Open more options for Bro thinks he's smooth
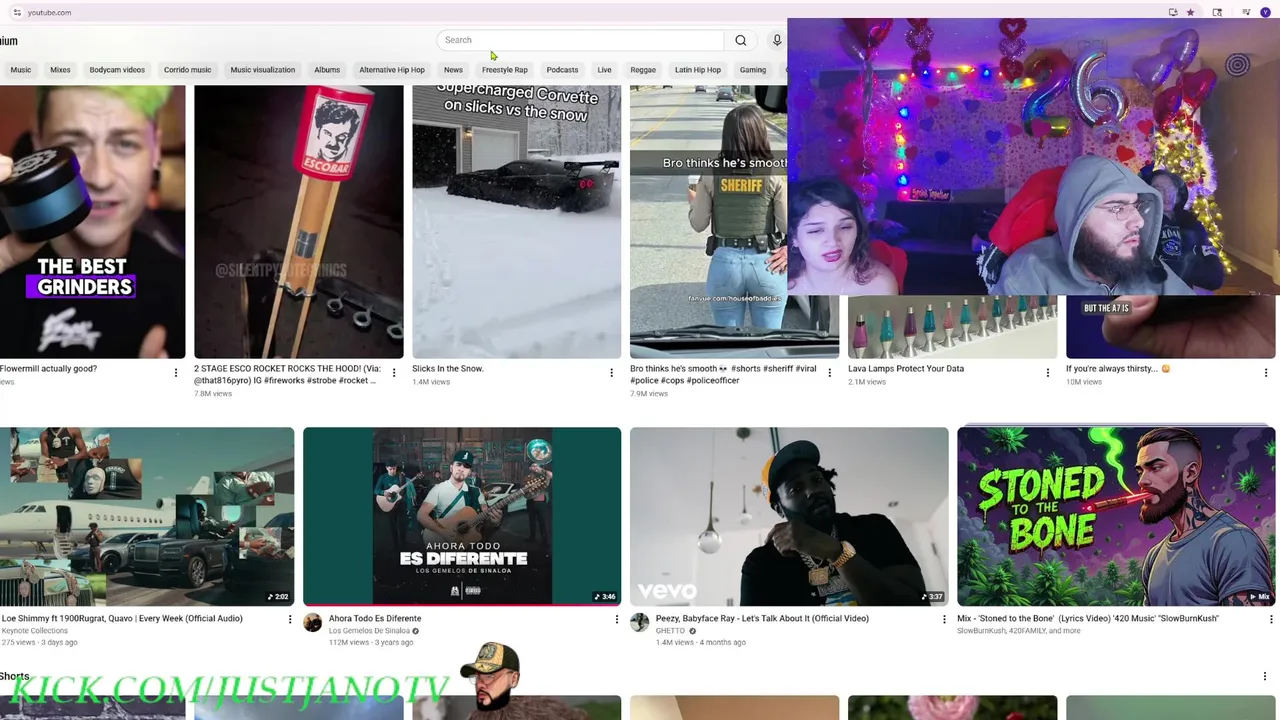 point(830,373)
